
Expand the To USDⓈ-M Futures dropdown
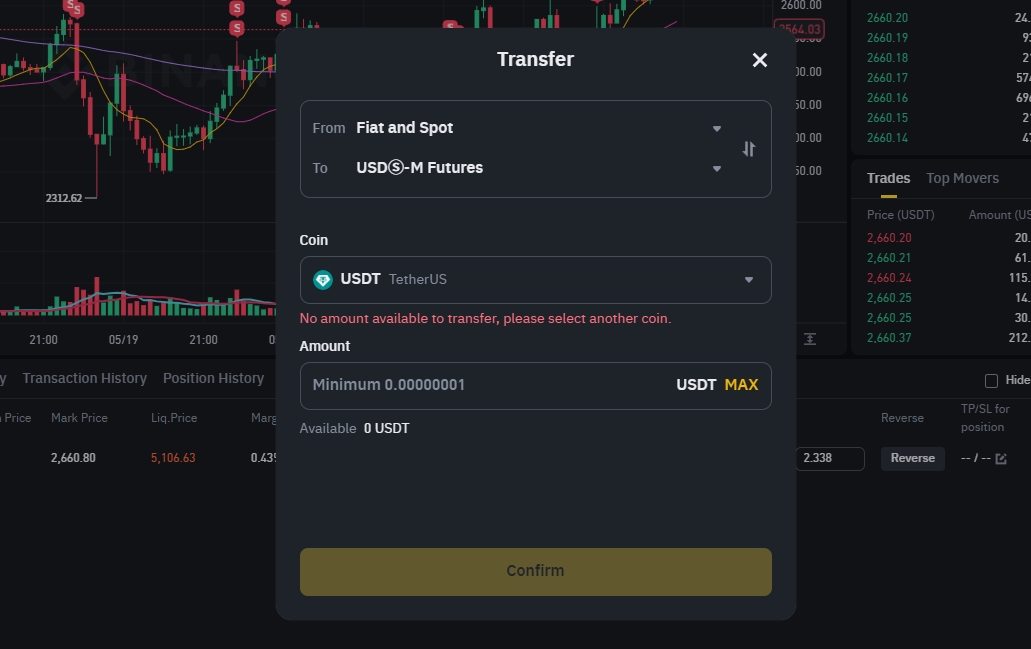pos(516,168)
